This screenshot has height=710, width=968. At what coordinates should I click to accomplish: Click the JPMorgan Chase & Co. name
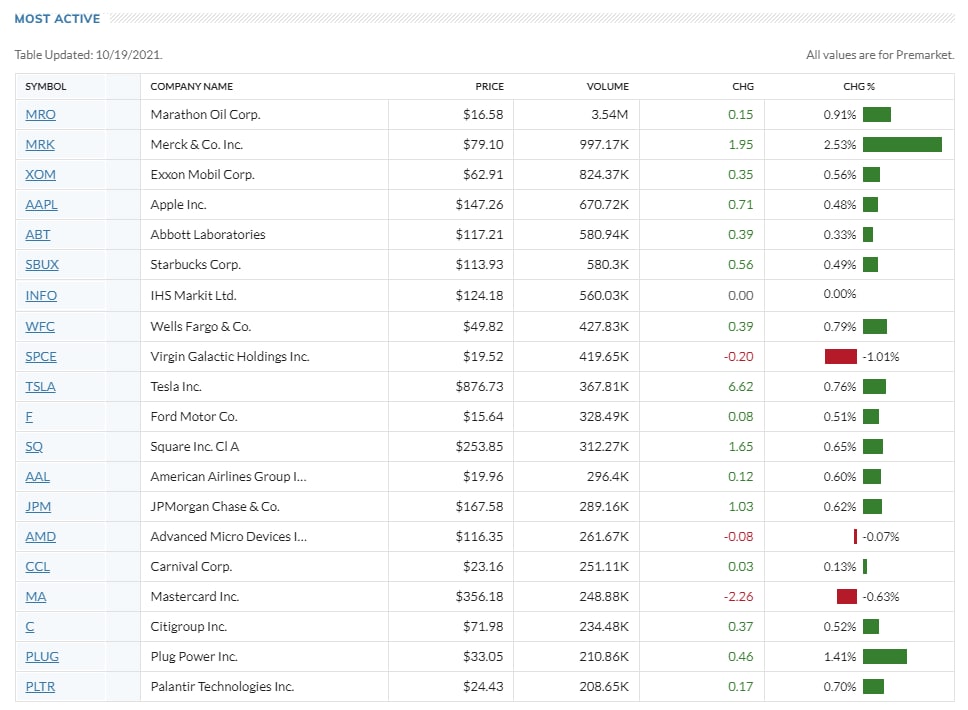point(215,507)
